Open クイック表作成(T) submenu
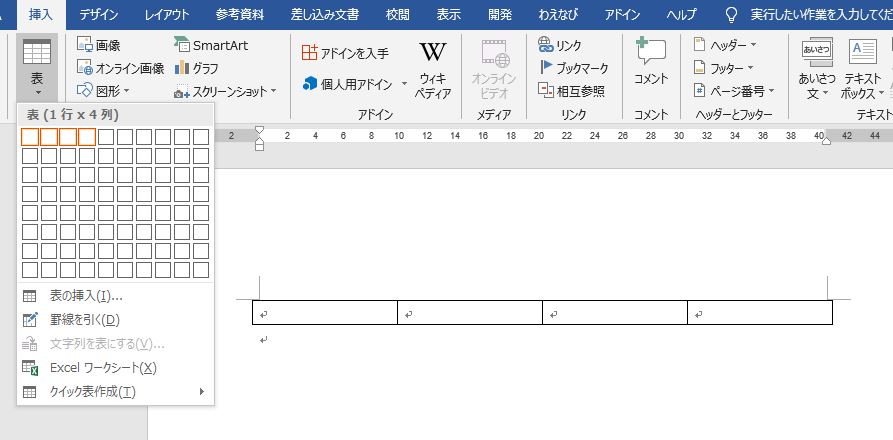 click(x=116, y=392)
